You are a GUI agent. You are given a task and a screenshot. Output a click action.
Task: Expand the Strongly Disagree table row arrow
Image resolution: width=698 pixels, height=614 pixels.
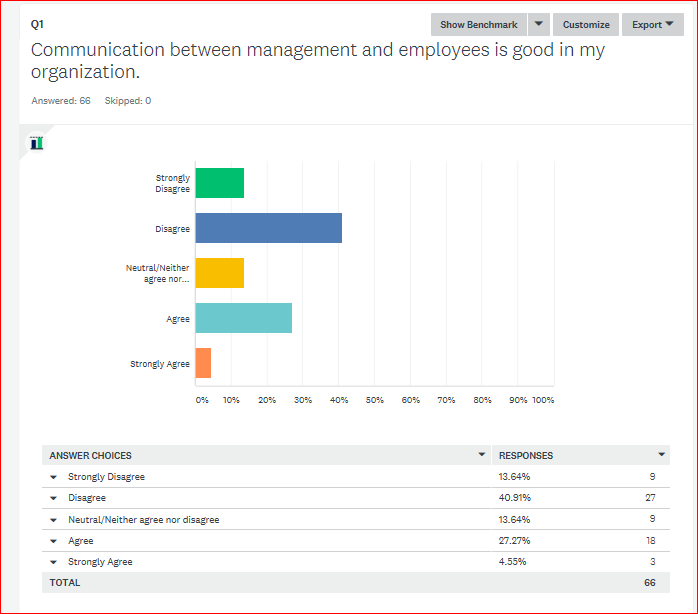(x=54, y=477)
